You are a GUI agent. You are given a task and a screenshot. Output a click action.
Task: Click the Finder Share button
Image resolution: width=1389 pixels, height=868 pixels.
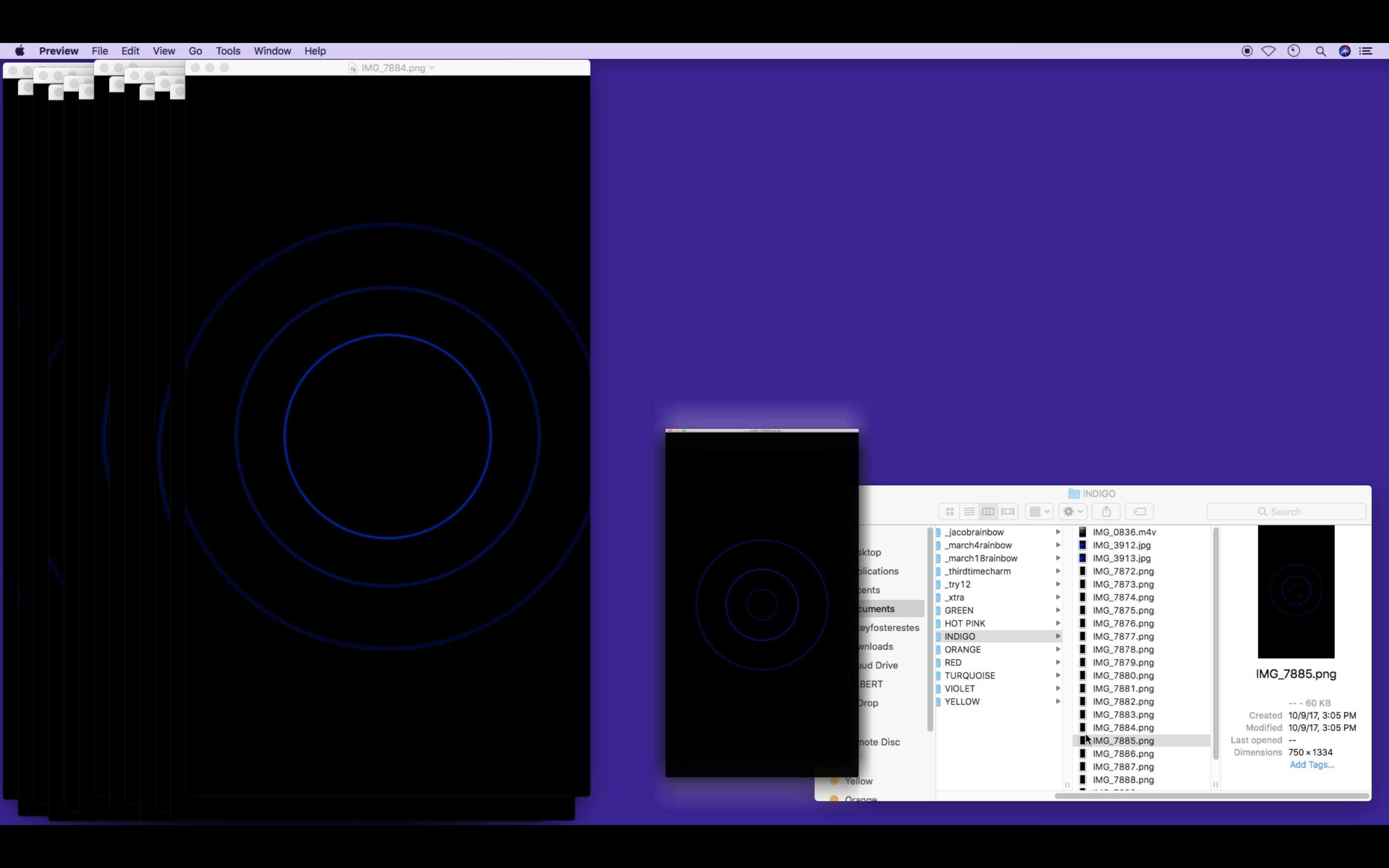click(x=1106, y=512)
